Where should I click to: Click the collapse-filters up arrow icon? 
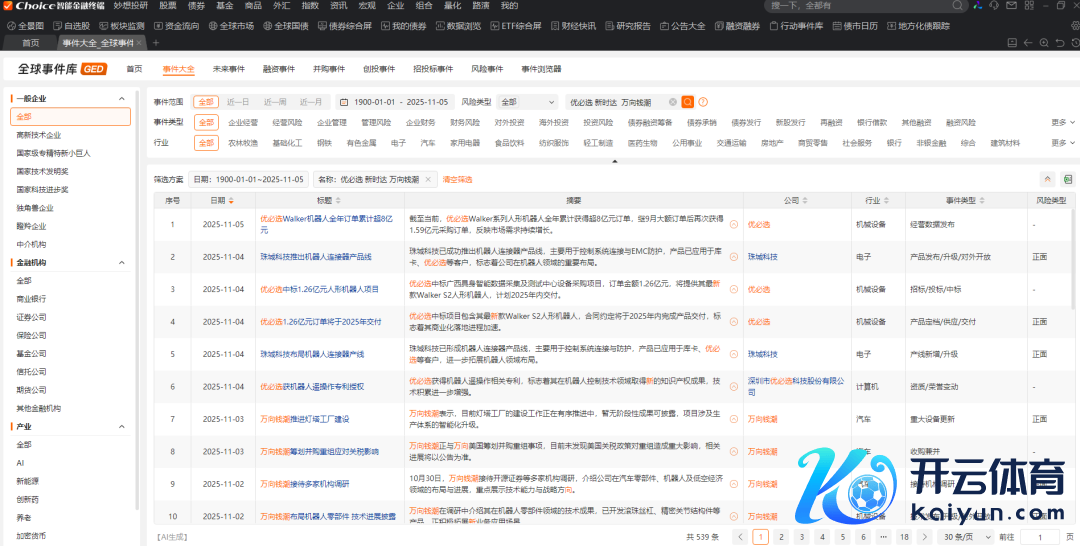tap(1048, 179)
